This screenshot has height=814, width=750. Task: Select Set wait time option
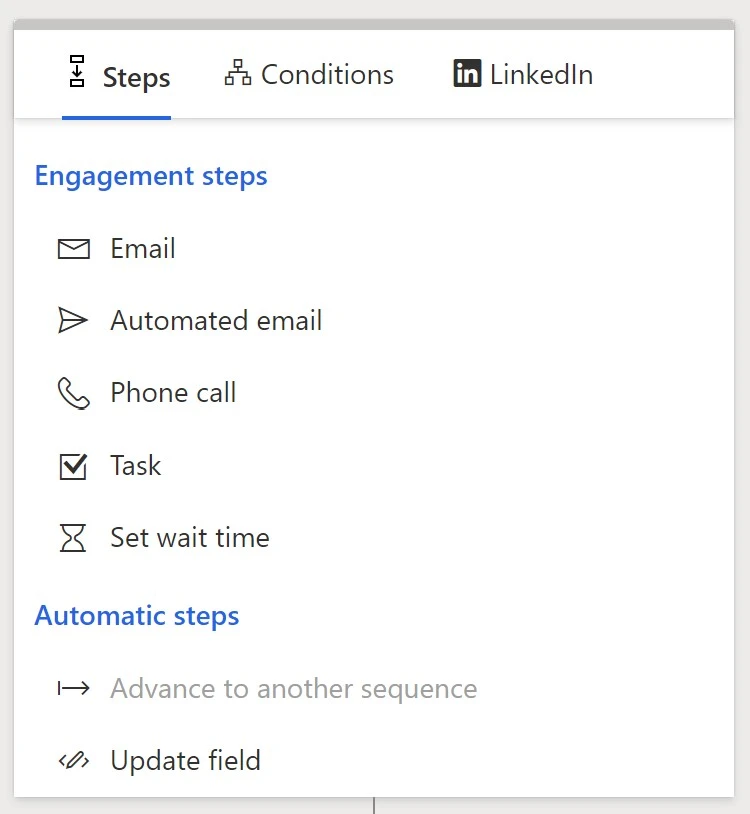(190, 538)
